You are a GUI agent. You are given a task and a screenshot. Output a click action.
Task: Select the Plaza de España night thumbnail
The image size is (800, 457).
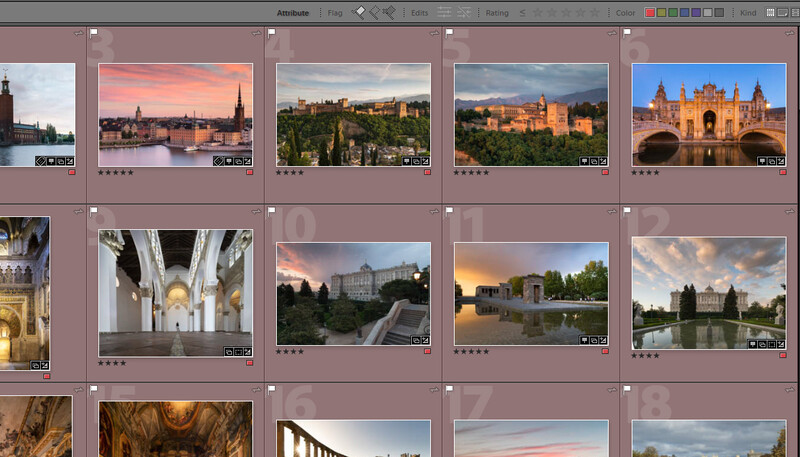[709, 115]
